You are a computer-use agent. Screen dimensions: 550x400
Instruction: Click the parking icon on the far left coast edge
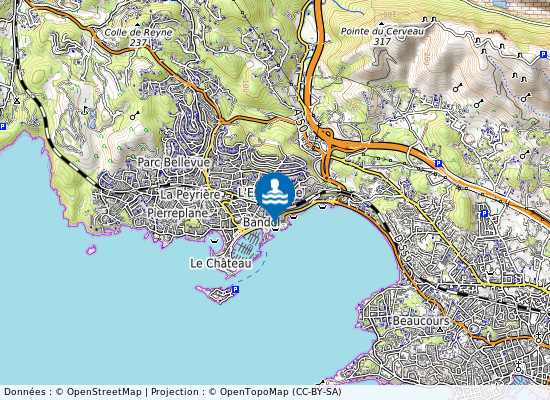click(3, 126)
